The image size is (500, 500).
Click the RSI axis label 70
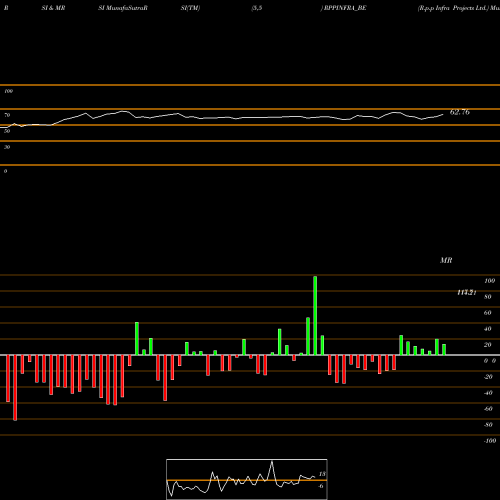point(7,115)
